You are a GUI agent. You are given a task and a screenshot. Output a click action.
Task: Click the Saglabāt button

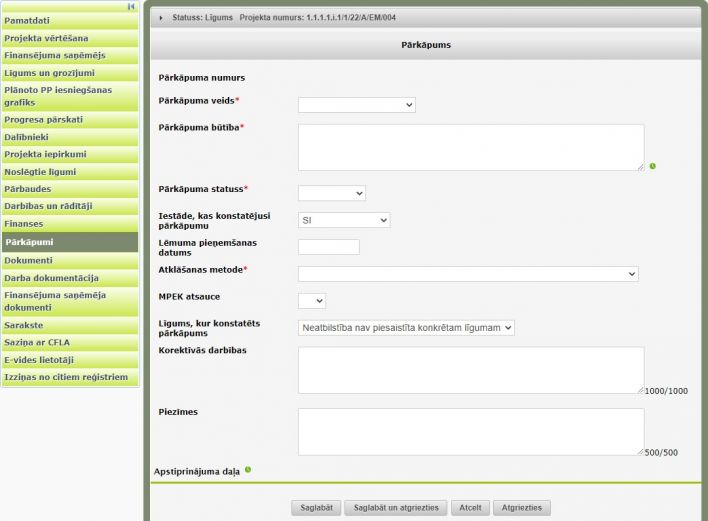(316, 508)
